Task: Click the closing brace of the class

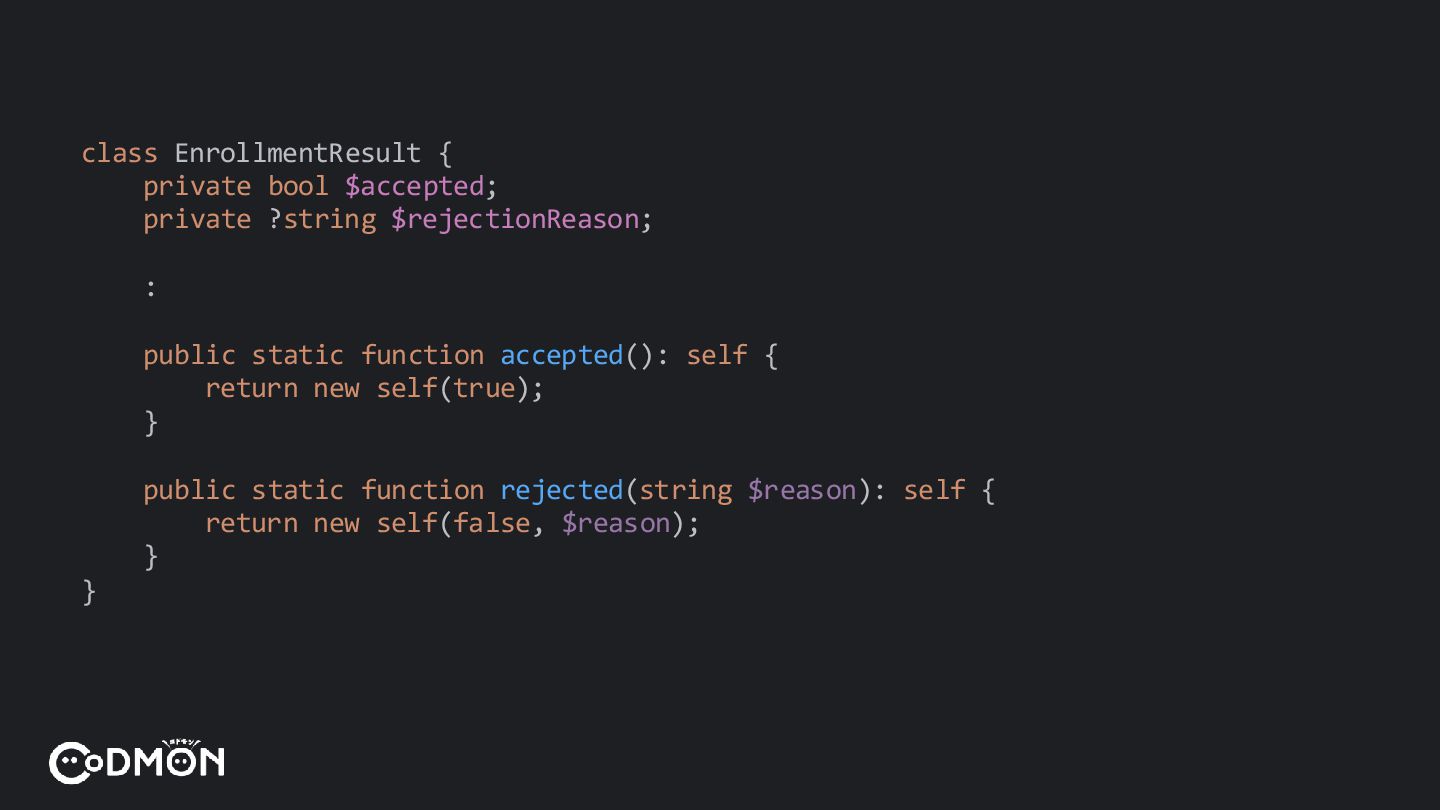Action: coord(89,592)
